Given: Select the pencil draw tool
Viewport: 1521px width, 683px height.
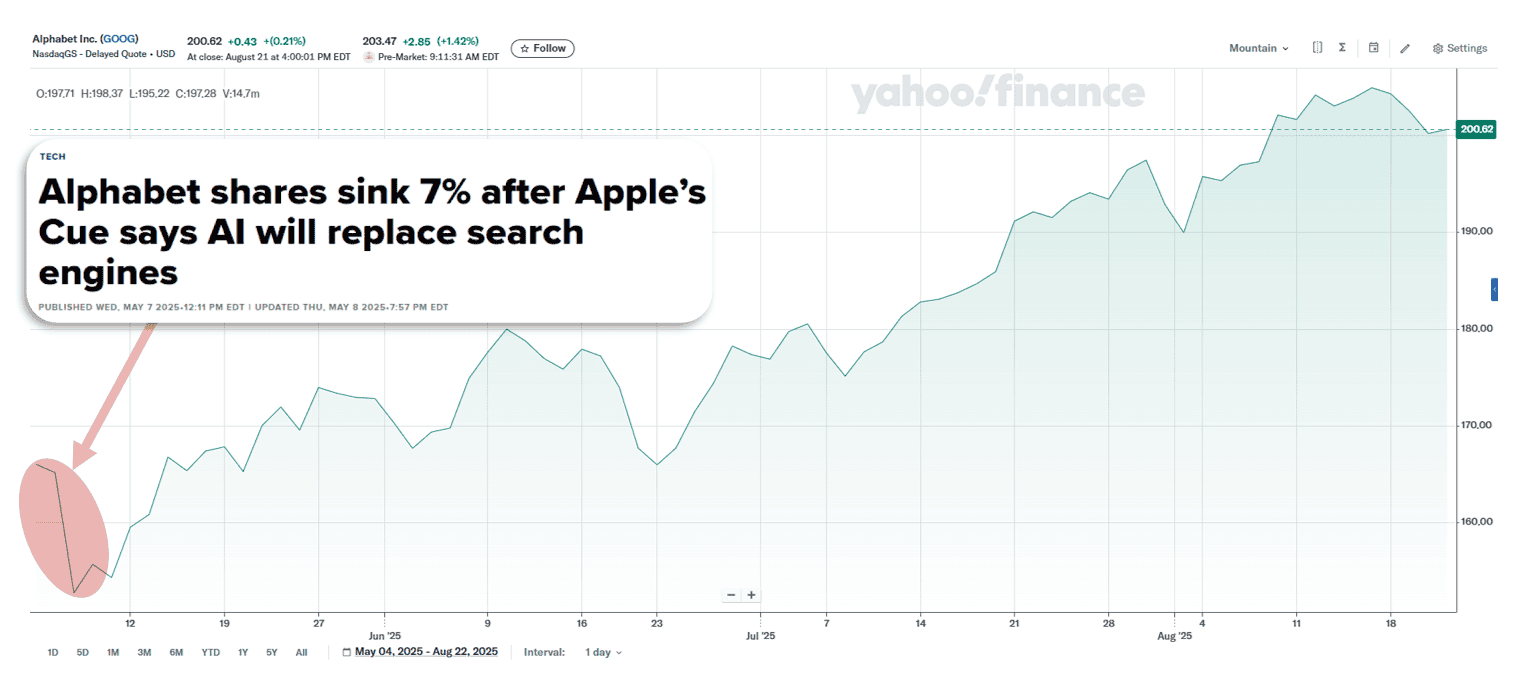Looking at the screenshot, I should pyautogui.click(x=1405, y=48).
